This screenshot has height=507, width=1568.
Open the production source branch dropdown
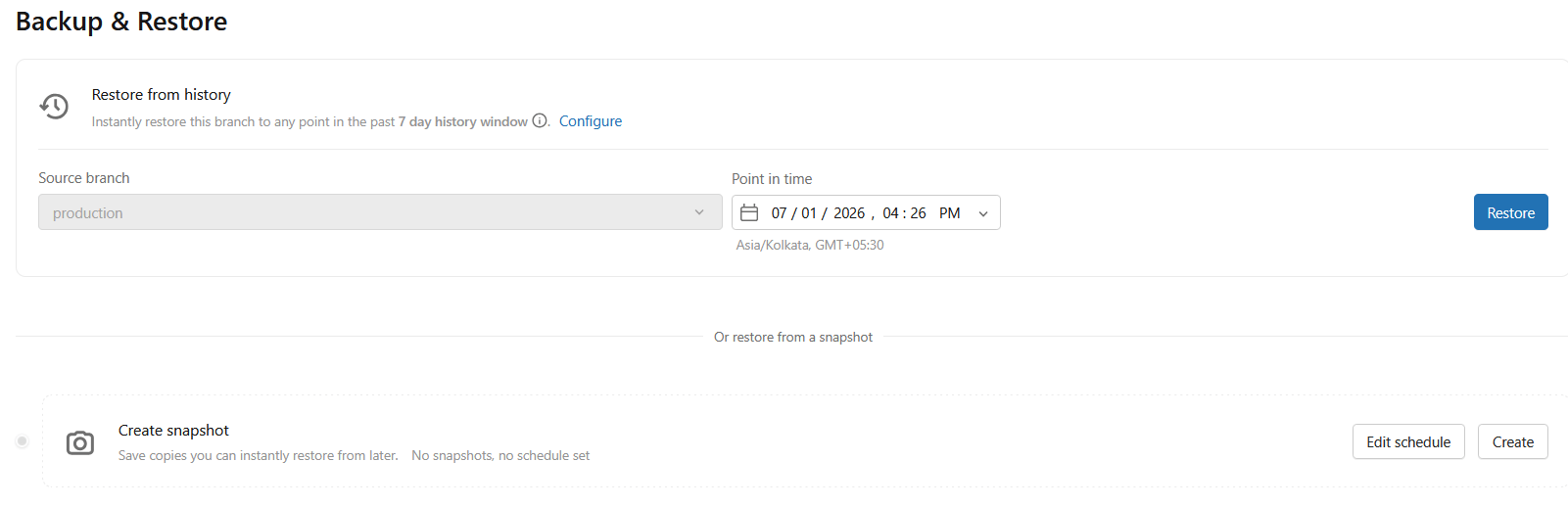pos(380,212)
